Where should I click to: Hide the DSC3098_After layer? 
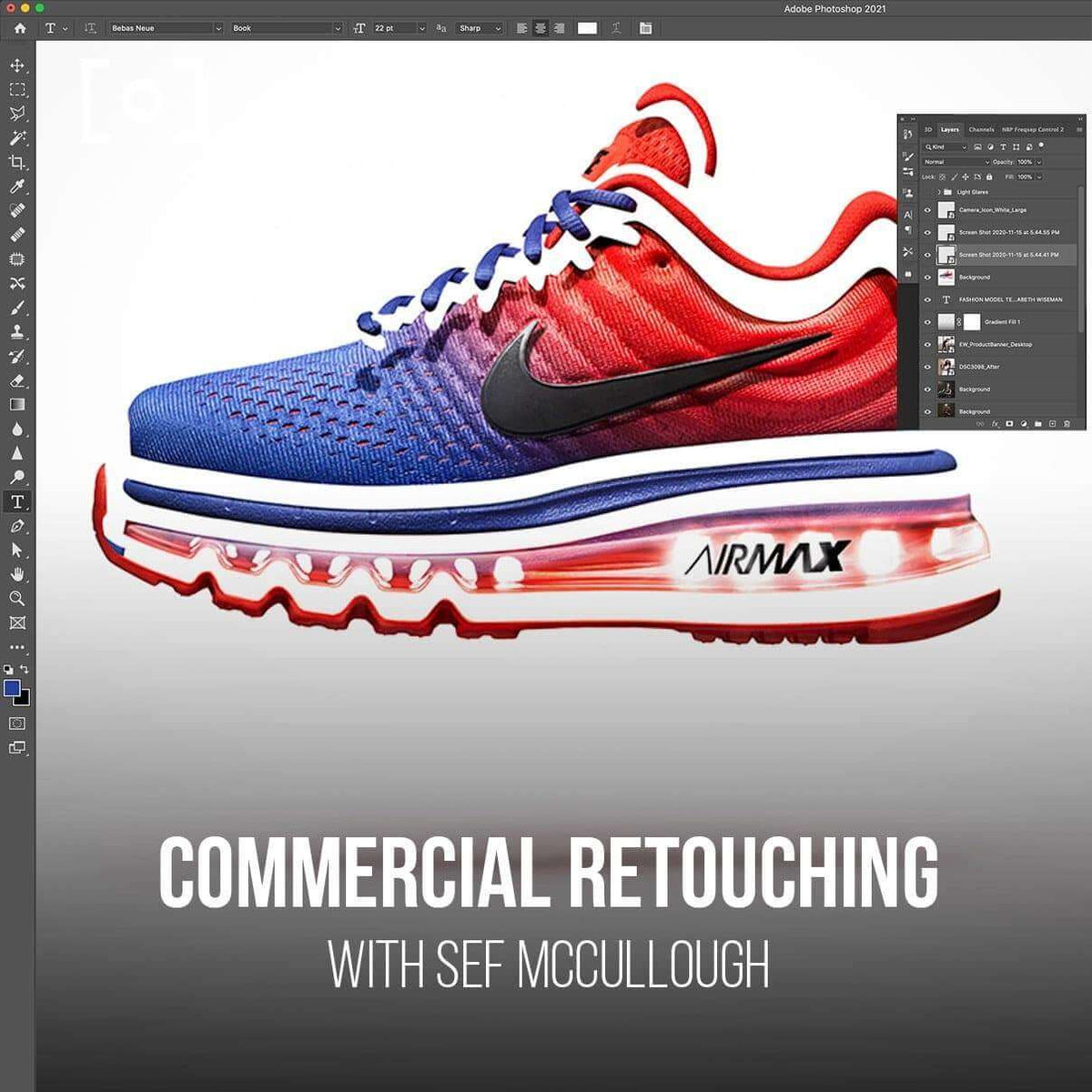point(928,367)
